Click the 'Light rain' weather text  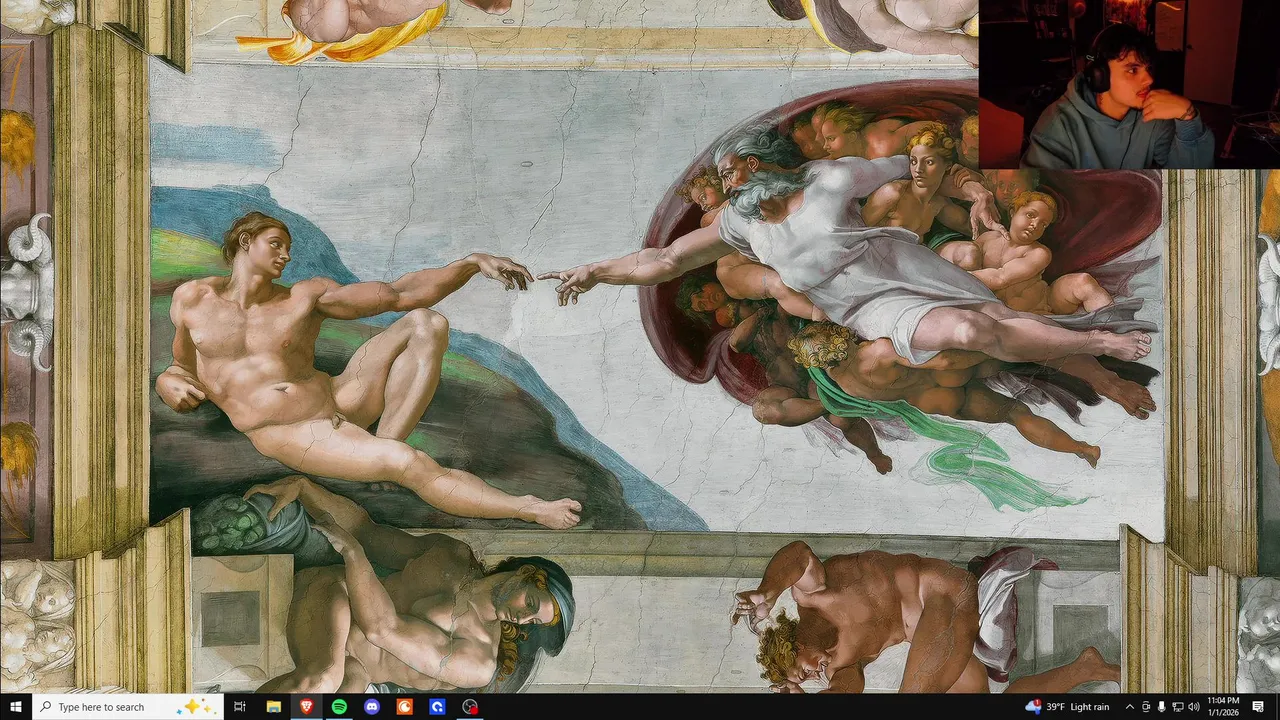coord(1090,707)
